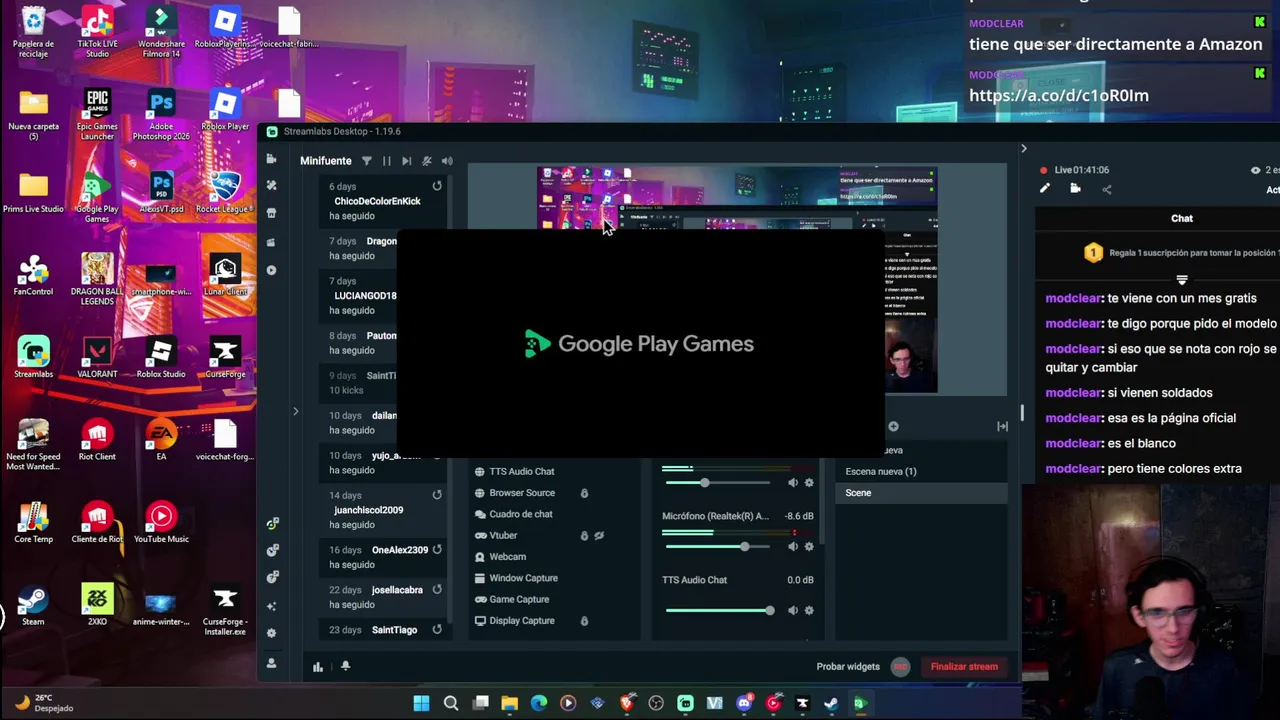
Task: Open Streamlabs settings gear in sidebar
Action: click(x=271, y=633)
